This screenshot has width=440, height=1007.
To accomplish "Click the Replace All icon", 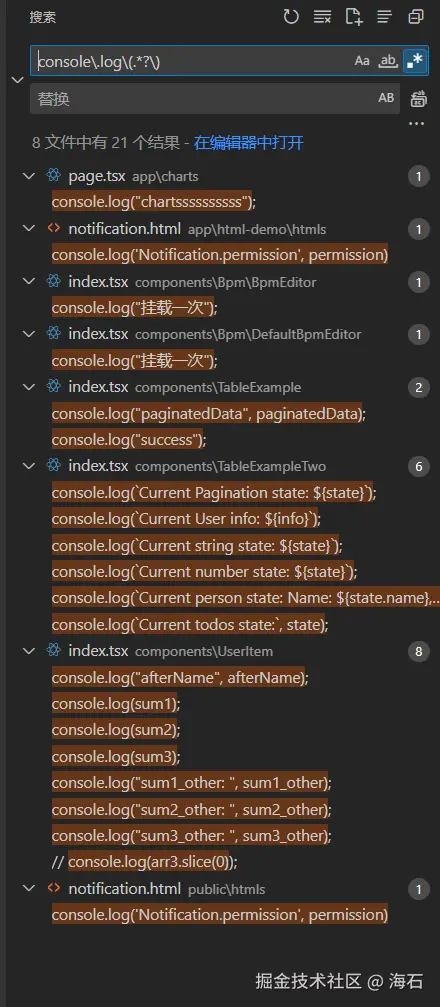I will [419, 98].
